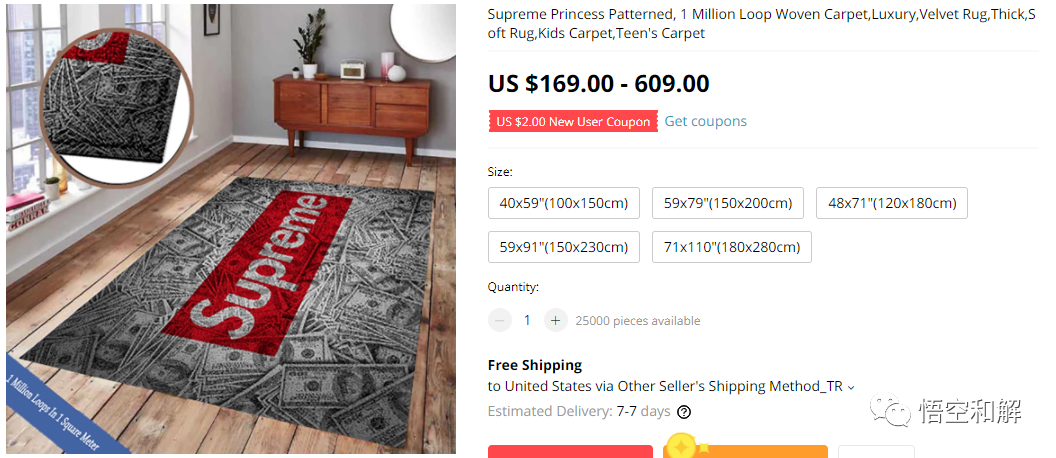Click the minus quantity button
The image size is (1056, 458).
(499, 320)
